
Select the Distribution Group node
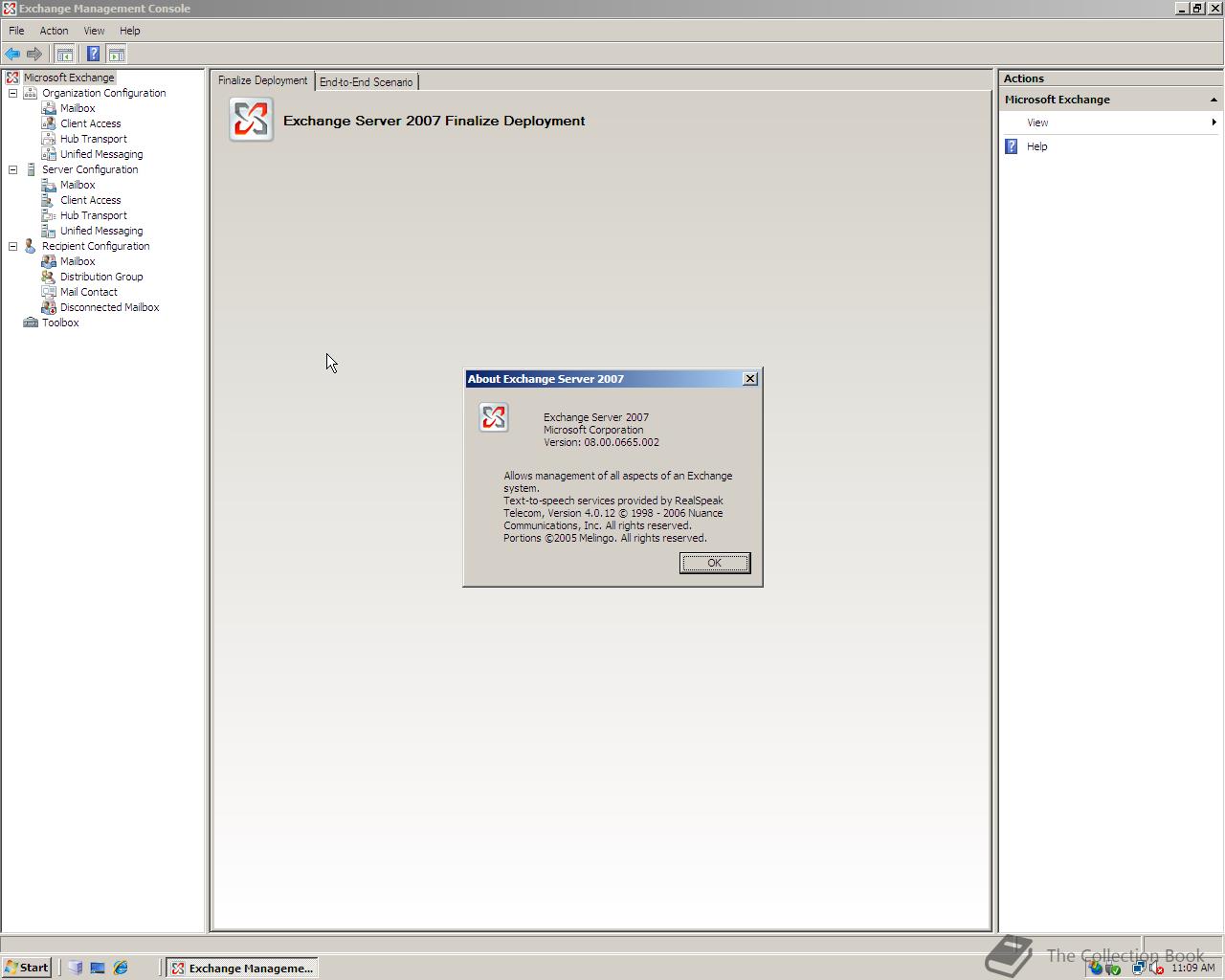point(101,277)
